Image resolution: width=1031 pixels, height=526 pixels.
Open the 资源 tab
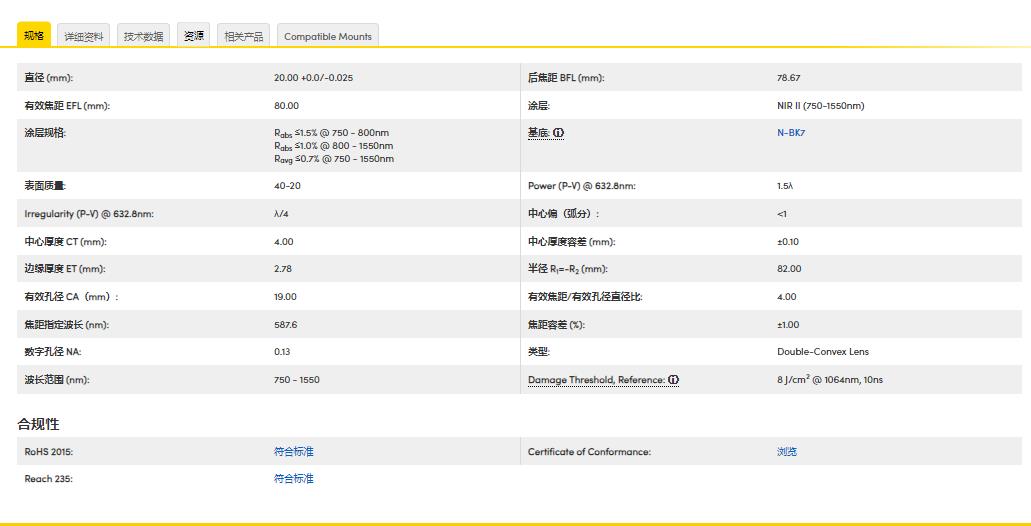pyautogui.click(x=193, y=36)
